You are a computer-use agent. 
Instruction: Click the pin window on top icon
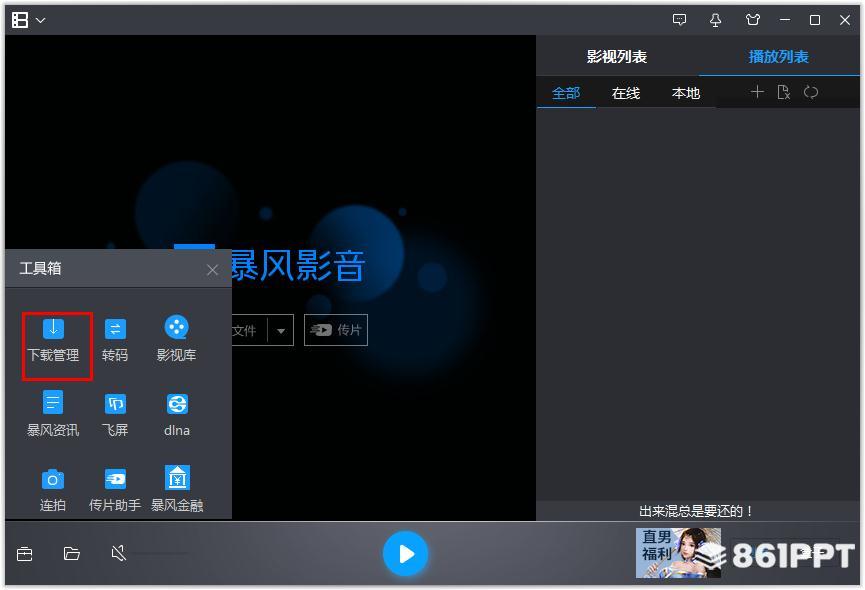[716, 20]
